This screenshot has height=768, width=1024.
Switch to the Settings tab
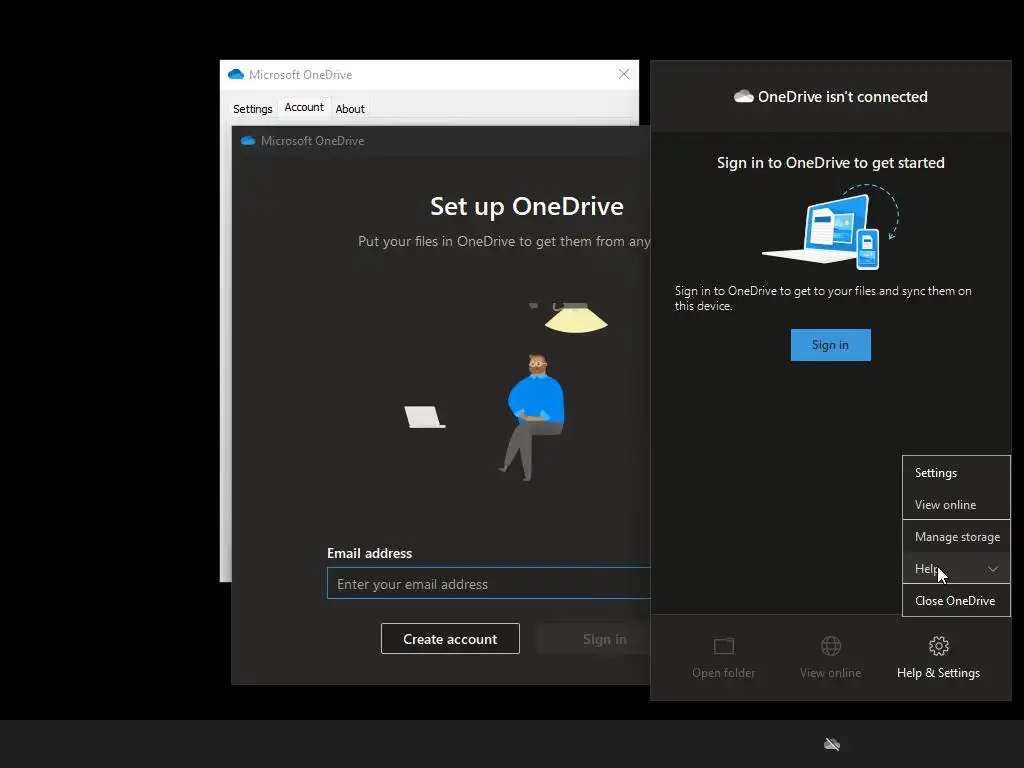pos(253,108)
